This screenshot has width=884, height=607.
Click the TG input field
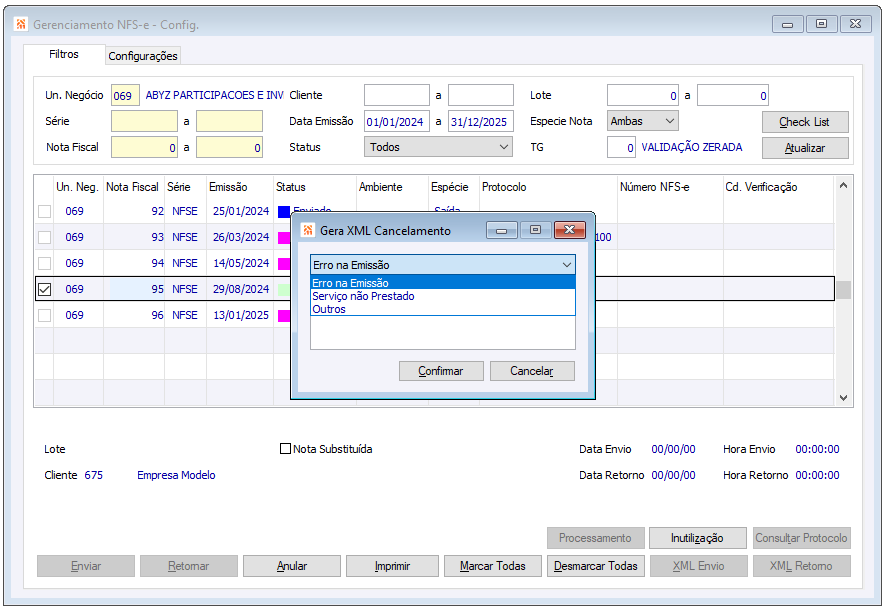coord(621,147)
